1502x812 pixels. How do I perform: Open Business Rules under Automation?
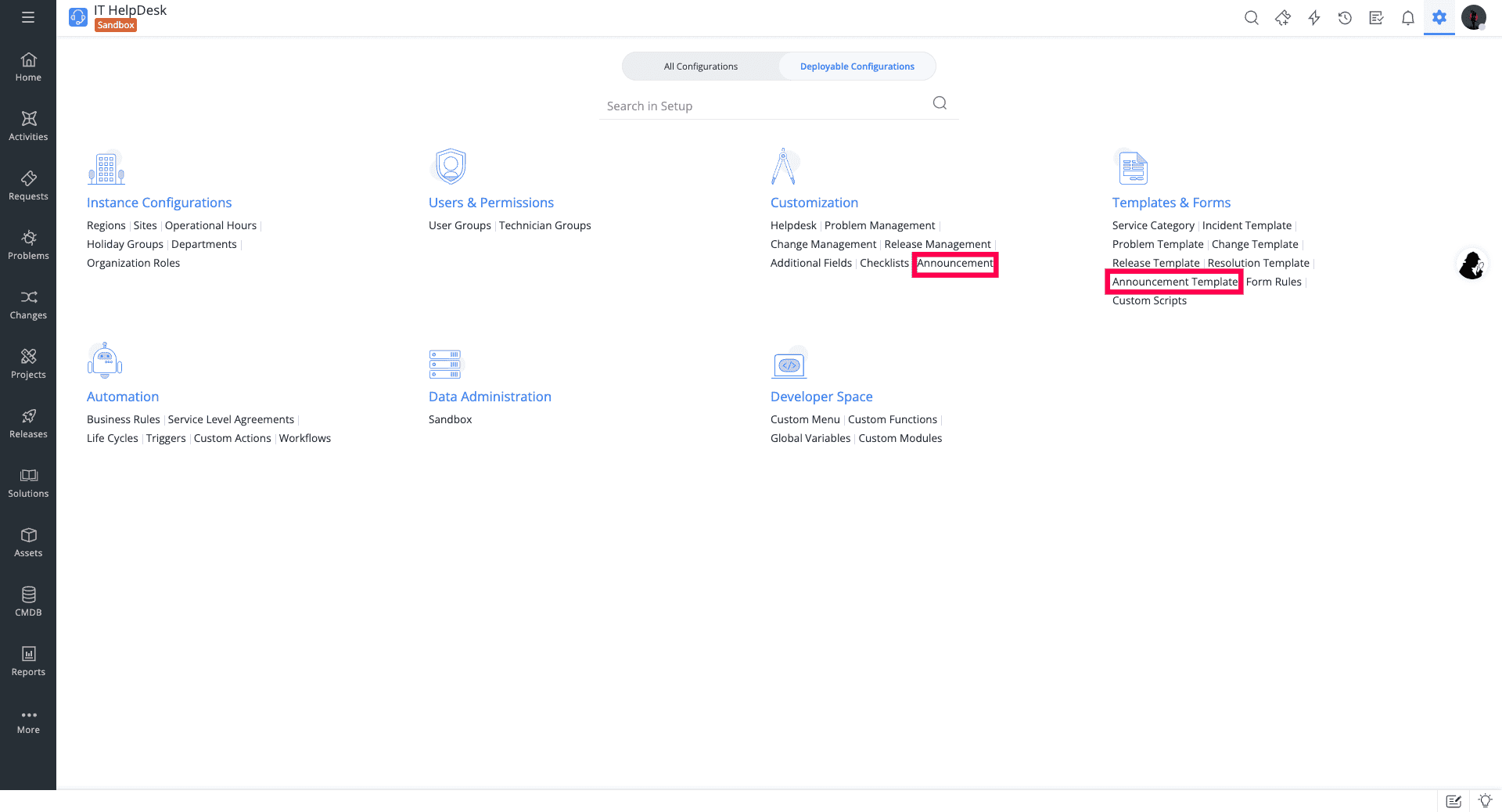[x=123, y=419]
